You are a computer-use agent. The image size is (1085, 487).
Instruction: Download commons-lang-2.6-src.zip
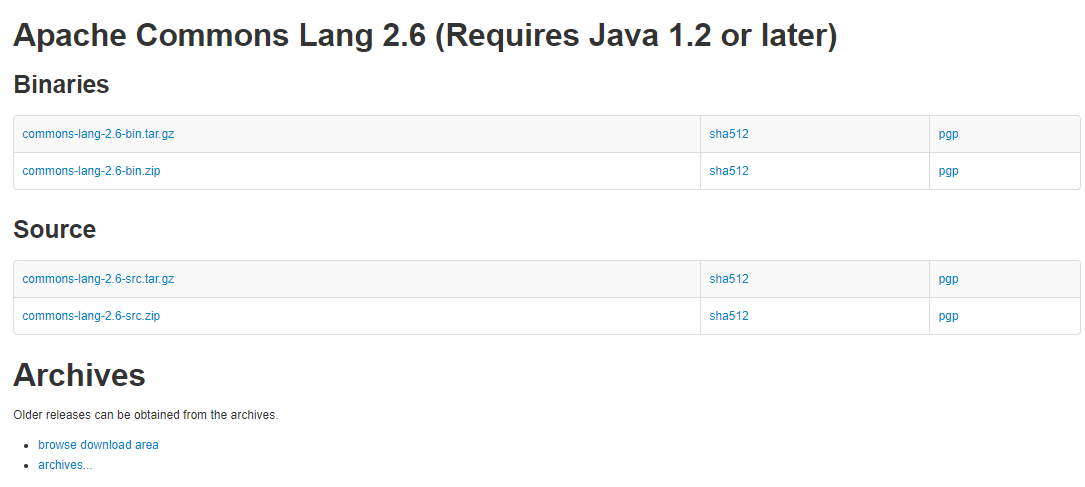pos(91,316)
